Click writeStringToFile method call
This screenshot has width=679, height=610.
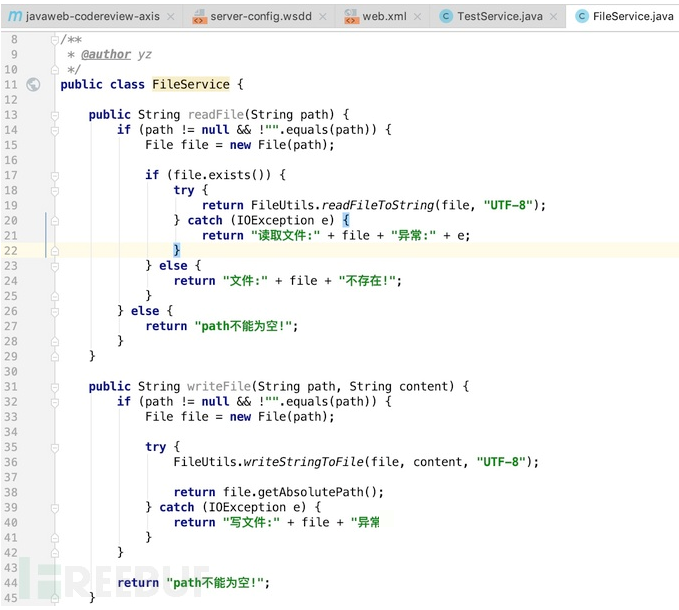304,462
